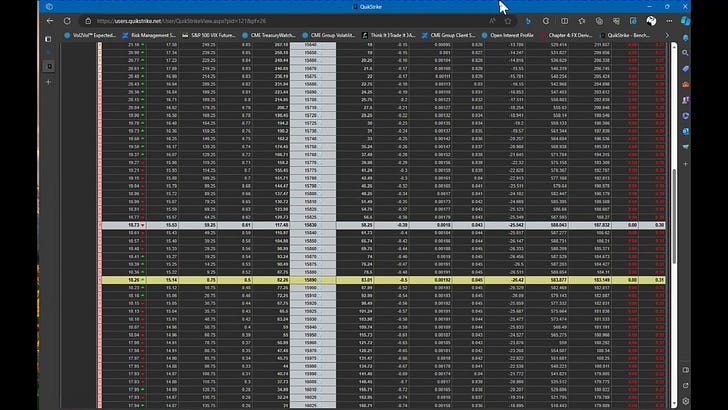Open the CME Group Volatility bookmark
This screenshot has height=410, width=728.
329,35
